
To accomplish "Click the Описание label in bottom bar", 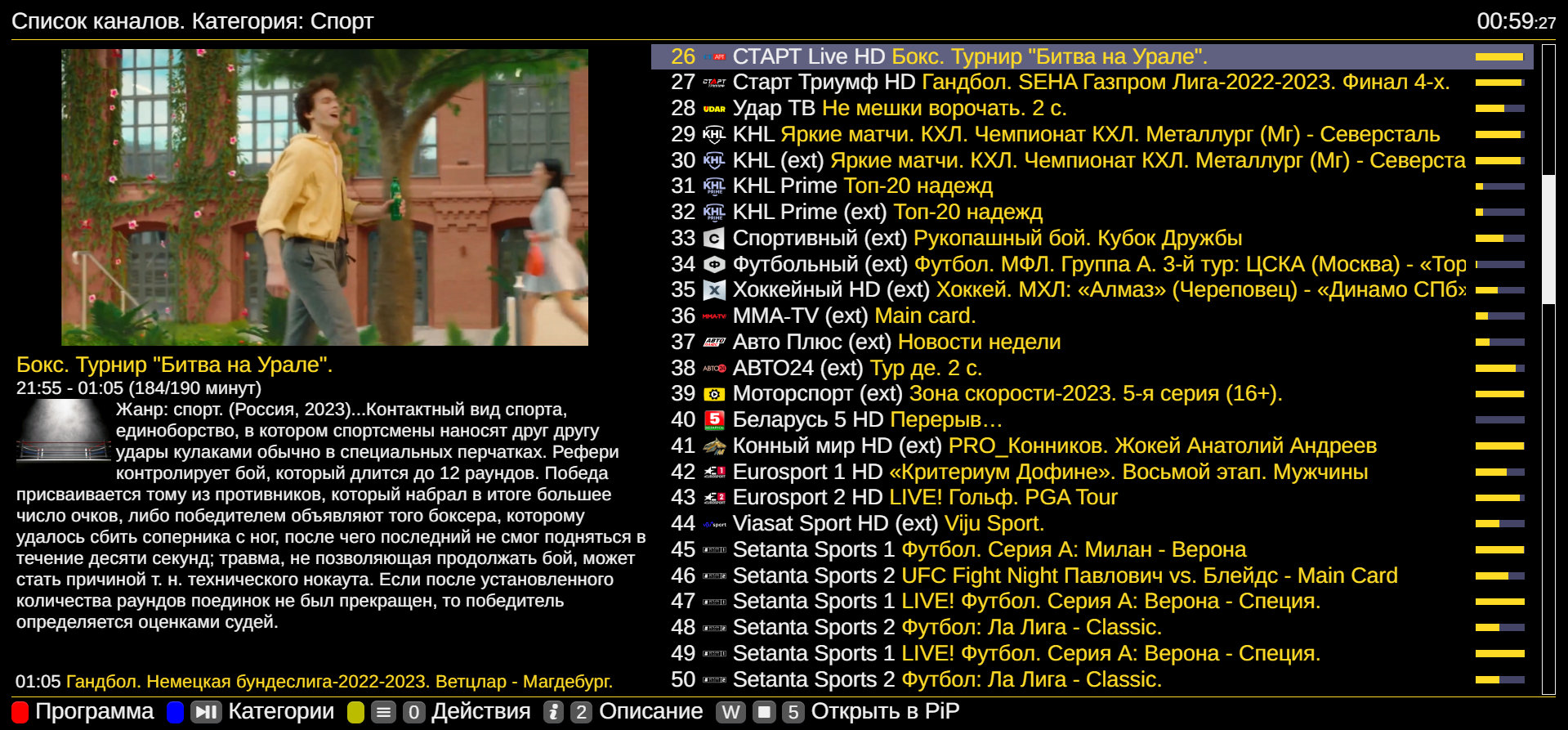I will click(650, 712).
